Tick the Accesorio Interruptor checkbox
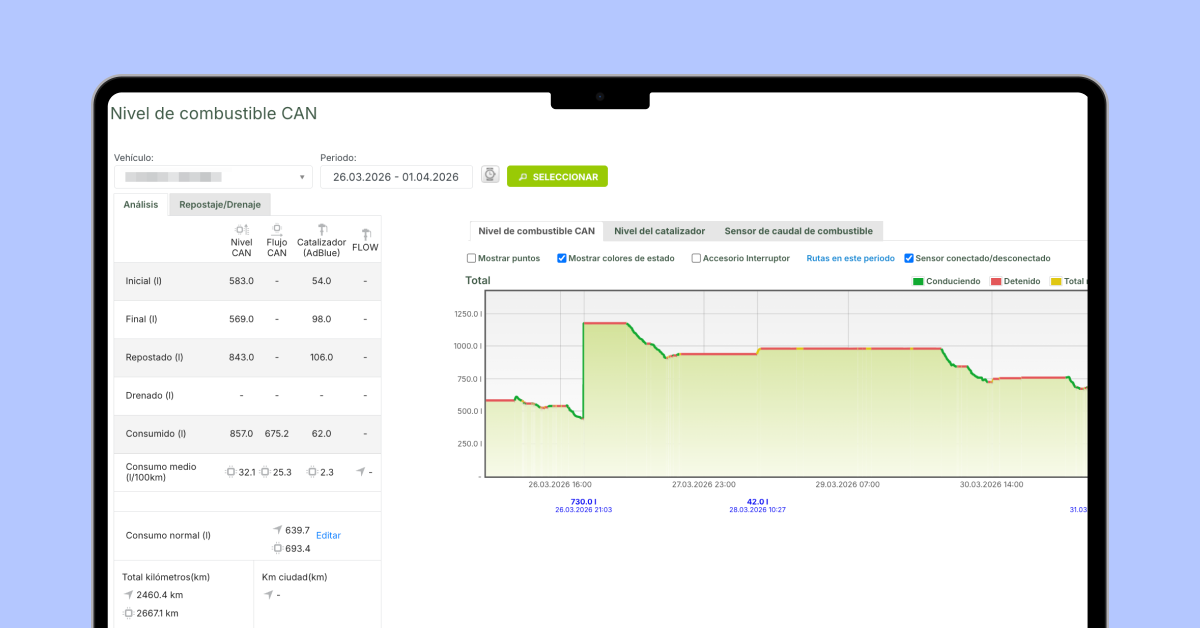Viewport: 1200px width, 628px height. coord(696,258)
